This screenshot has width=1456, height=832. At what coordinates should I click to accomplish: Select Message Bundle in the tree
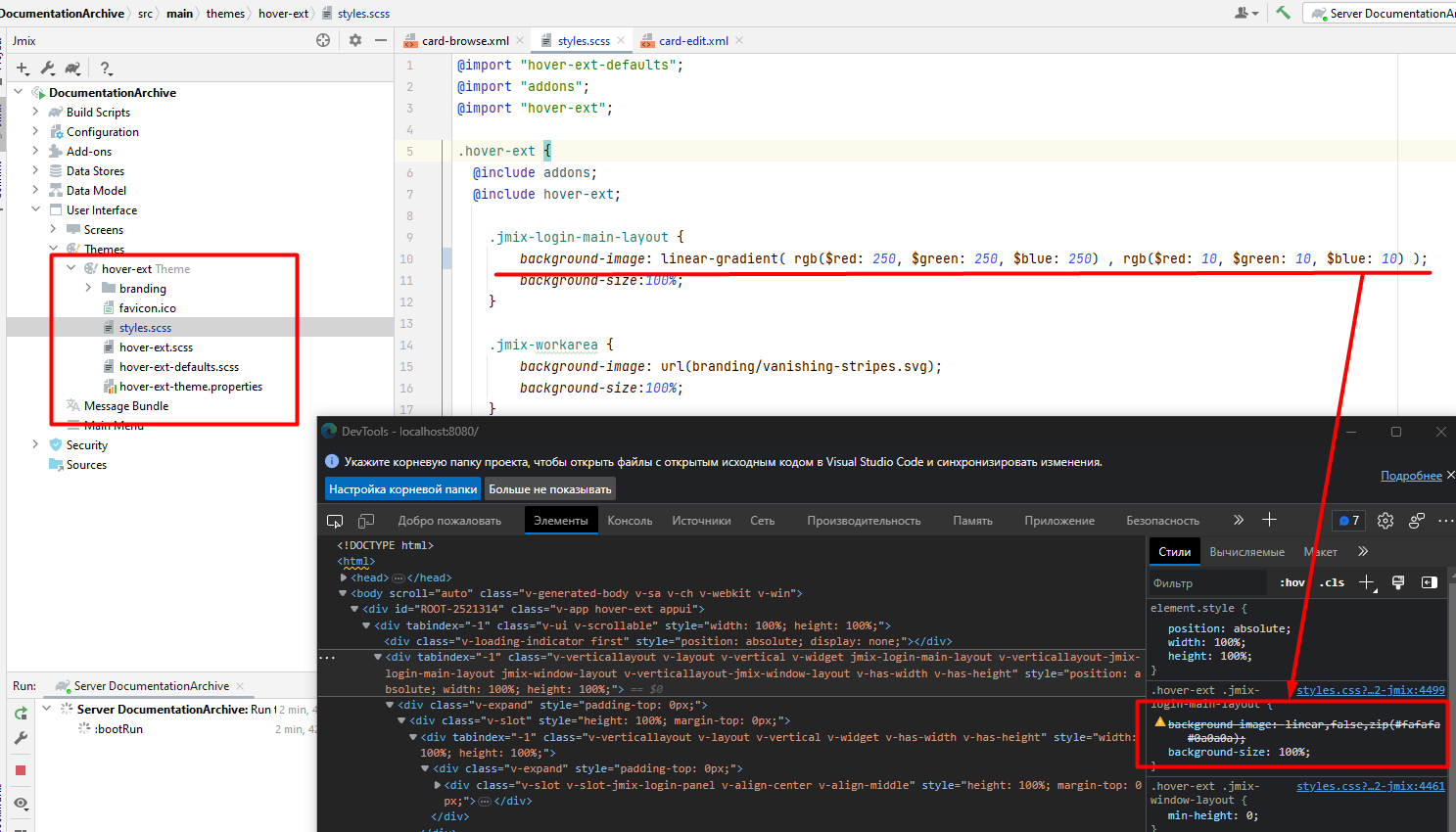tap(125, 405)
